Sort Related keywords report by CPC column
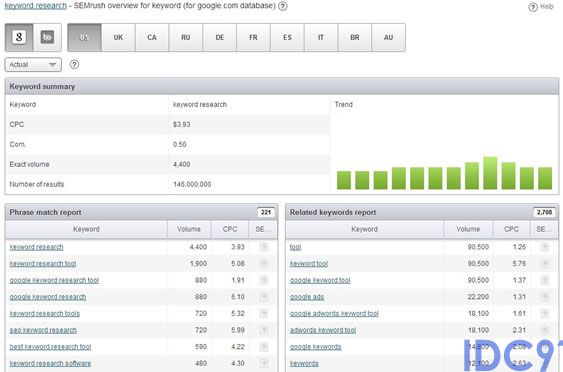 point(511,229)
